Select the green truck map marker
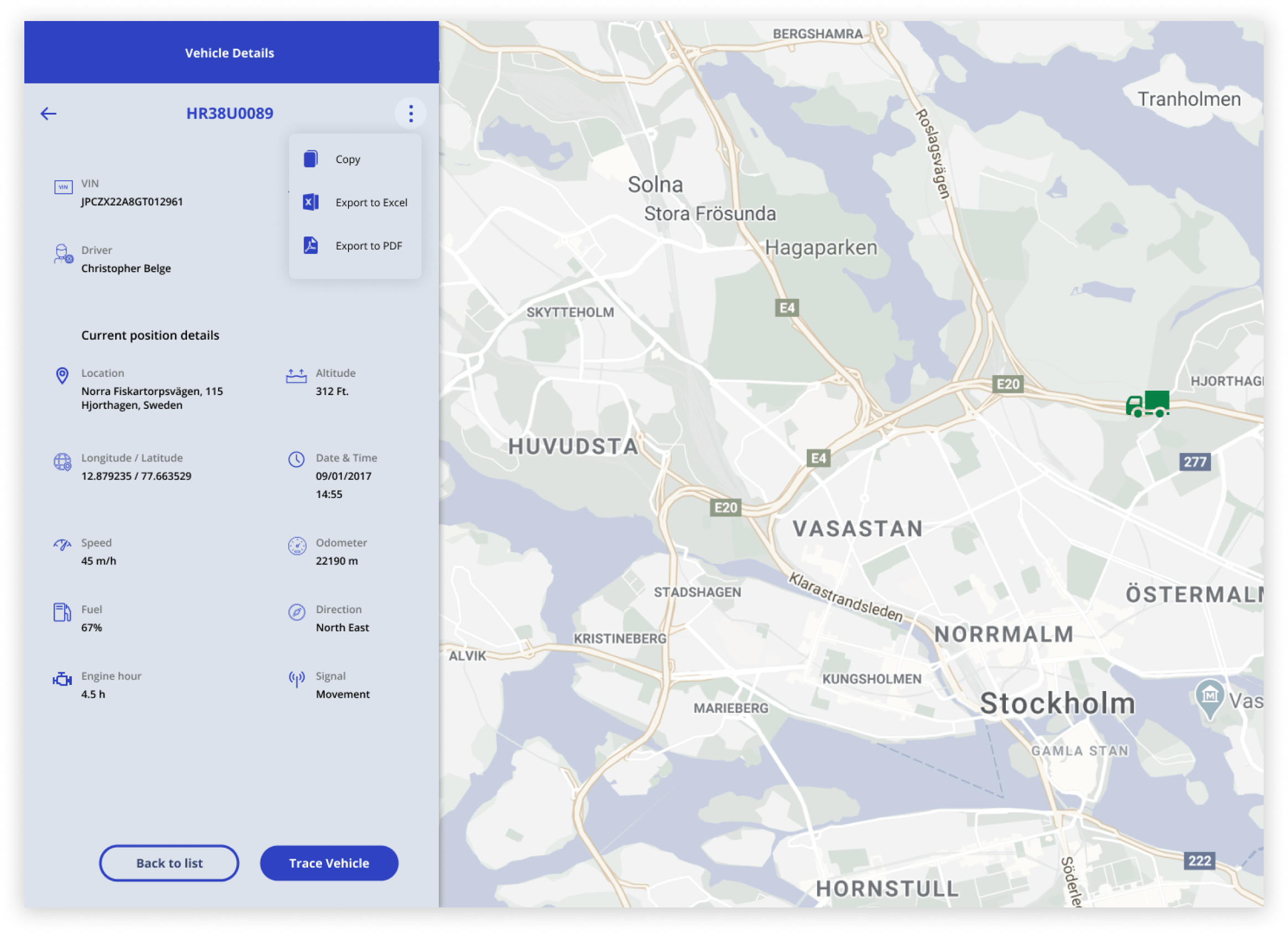The image size is (1288, 934). point(1147,404)
